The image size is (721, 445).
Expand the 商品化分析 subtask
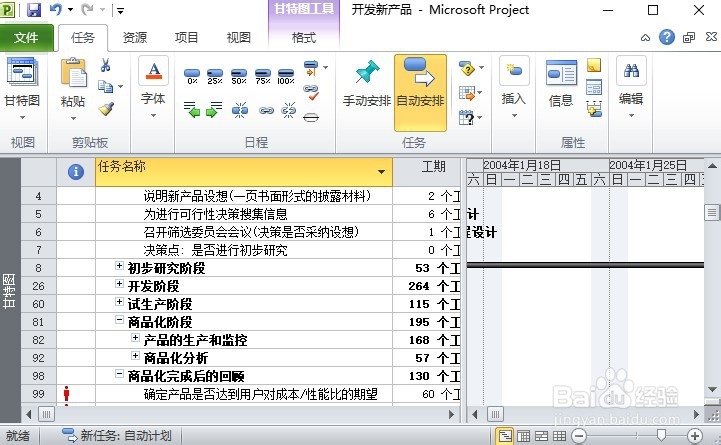coord(135,355)
